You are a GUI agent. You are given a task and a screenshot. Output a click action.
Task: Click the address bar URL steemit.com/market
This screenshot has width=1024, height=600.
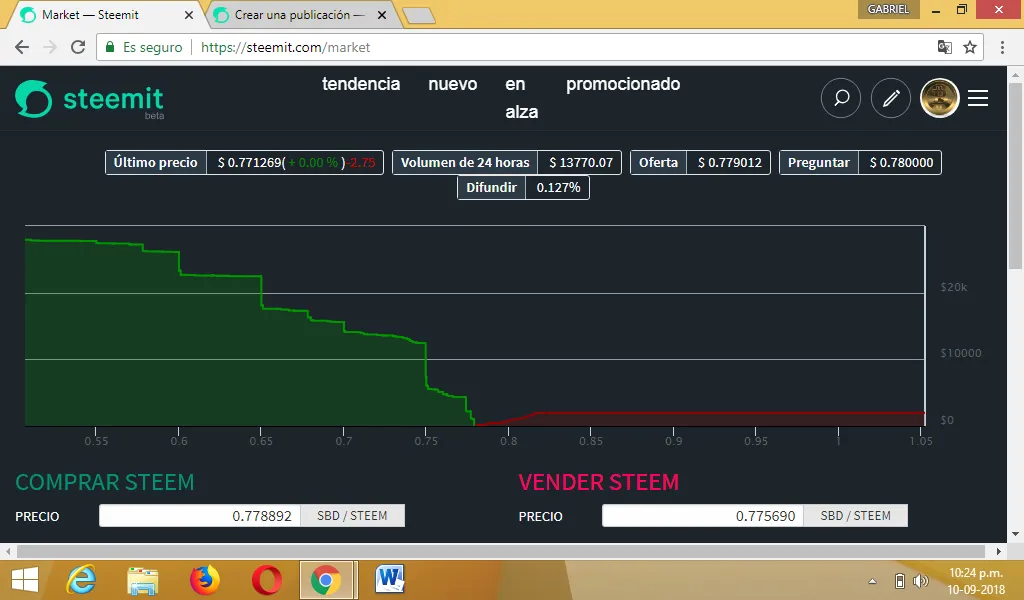coord(285,47)
